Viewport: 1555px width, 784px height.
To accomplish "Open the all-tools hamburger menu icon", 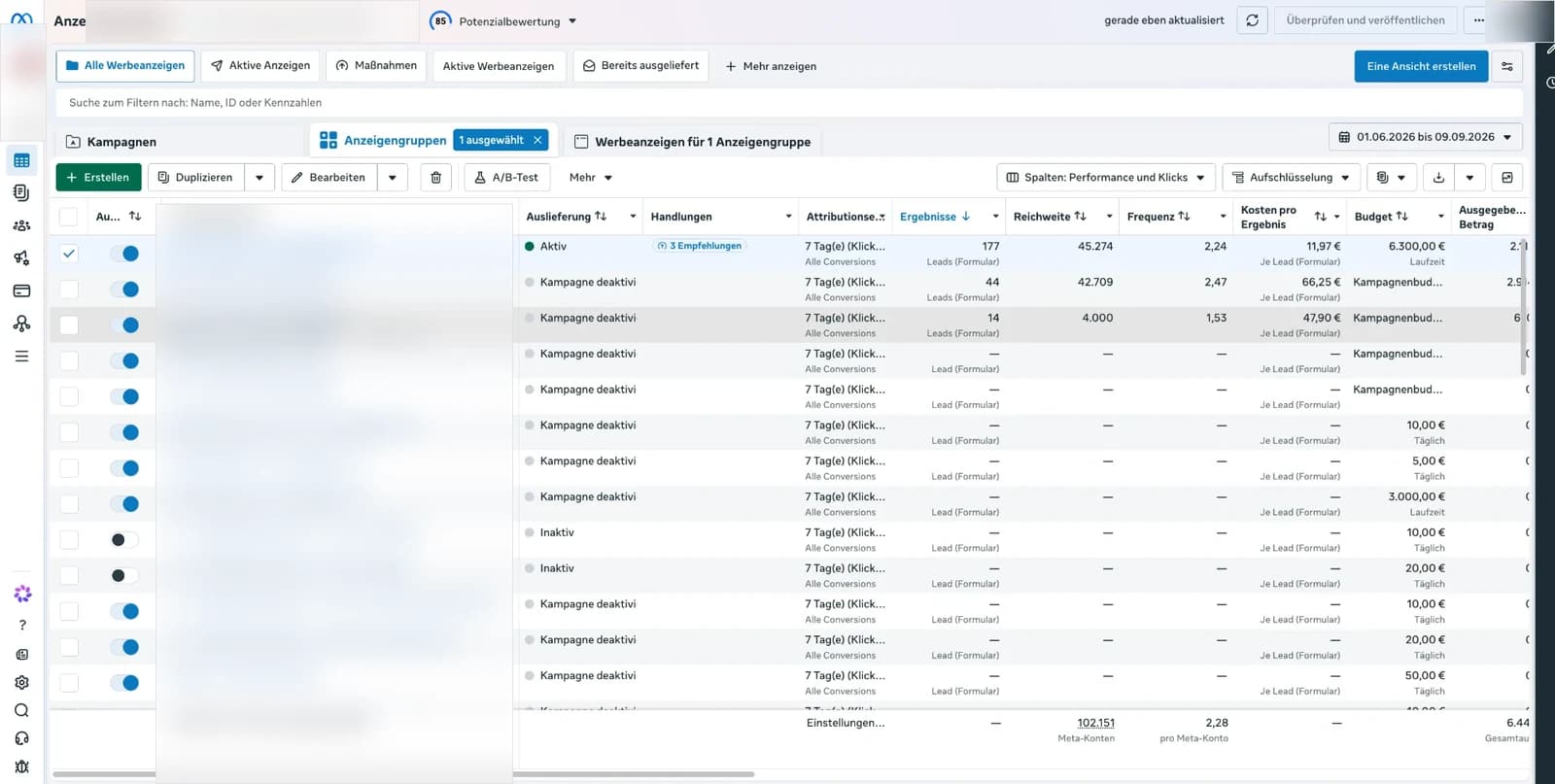I will 21,357.
